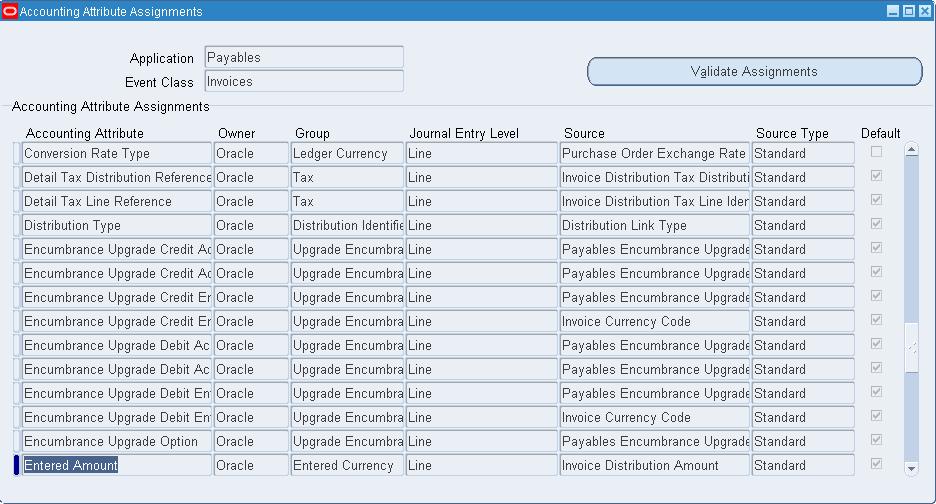This screenshot has height=504, width=936.
Task: Click the Distribution Identifie group cell
Action: [x=347, y=225]
